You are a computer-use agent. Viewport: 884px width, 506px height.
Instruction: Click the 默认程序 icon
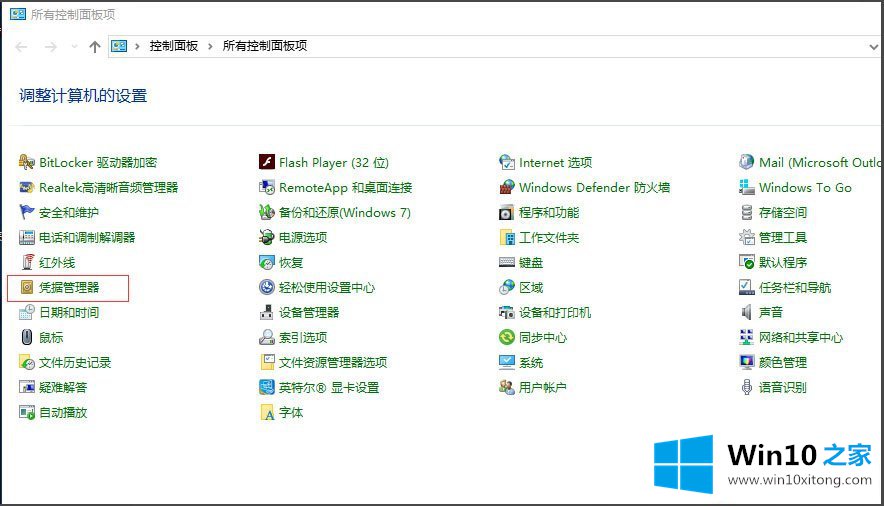pos(746,262)
